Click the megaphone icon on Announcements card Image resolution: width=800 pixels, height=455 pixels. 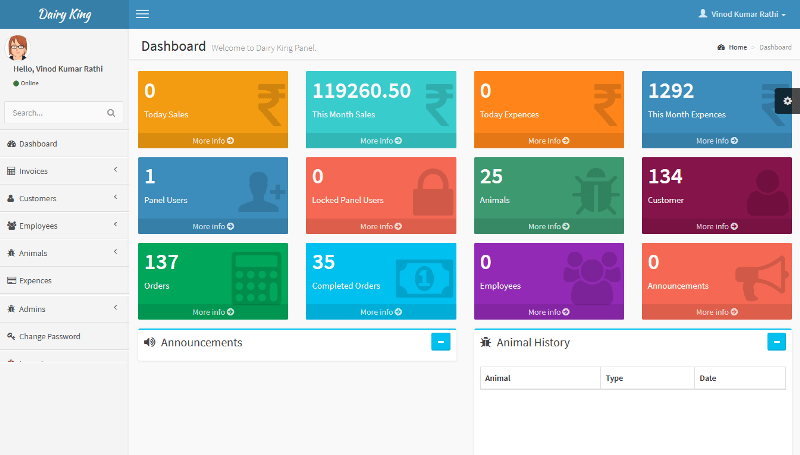click(x=763, y=277)
